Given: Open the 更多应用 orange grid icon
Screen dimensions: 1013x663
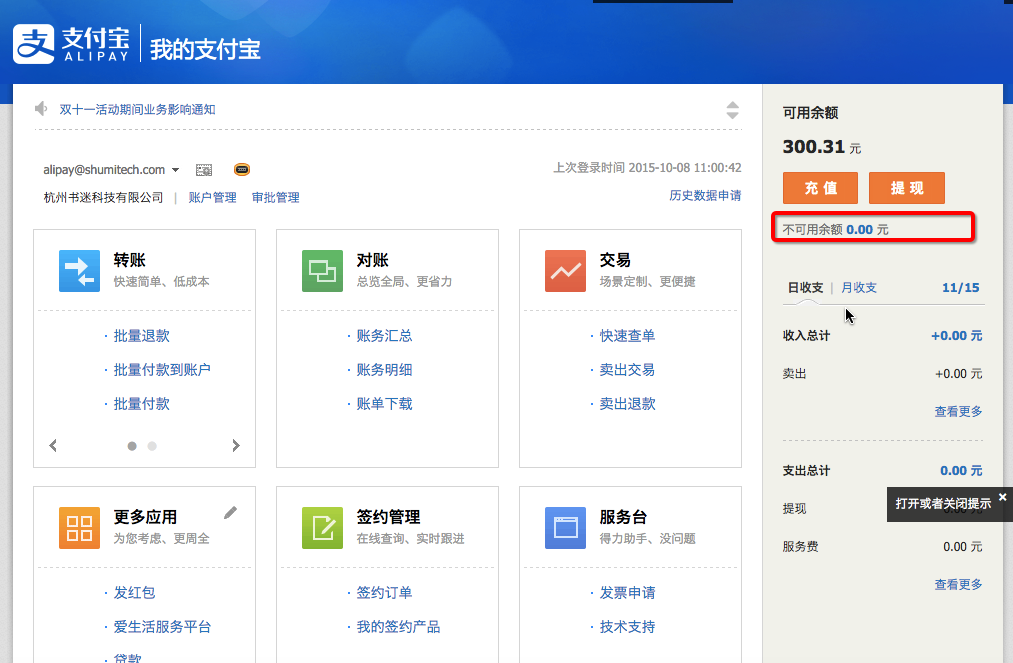Looking at the screenshot, I should (79, 528).
